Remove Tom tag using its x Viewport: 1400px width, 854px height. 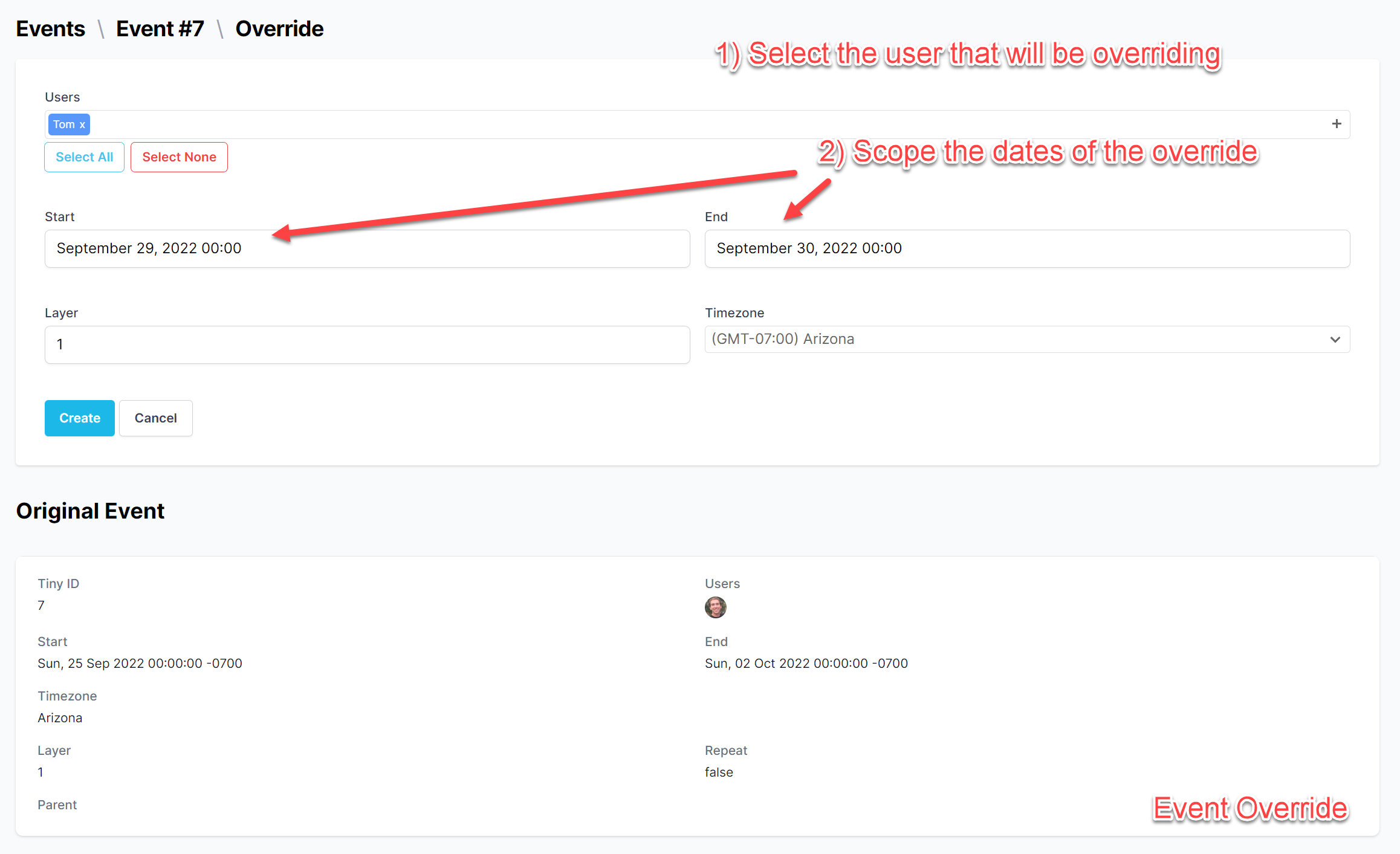click(x=83, y=125)
